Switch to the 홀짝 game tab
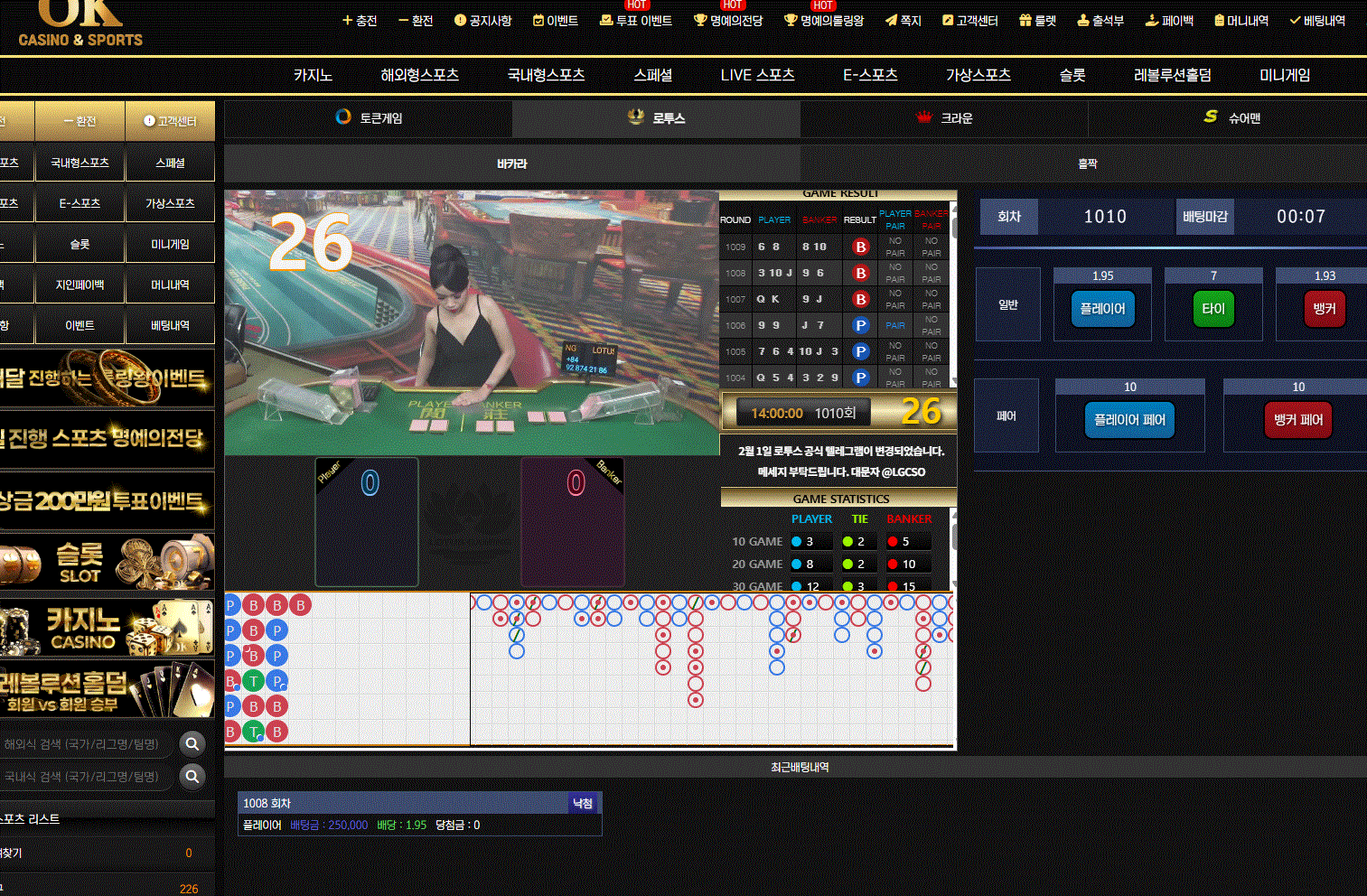1367x896 pixels. [1087, 163]
